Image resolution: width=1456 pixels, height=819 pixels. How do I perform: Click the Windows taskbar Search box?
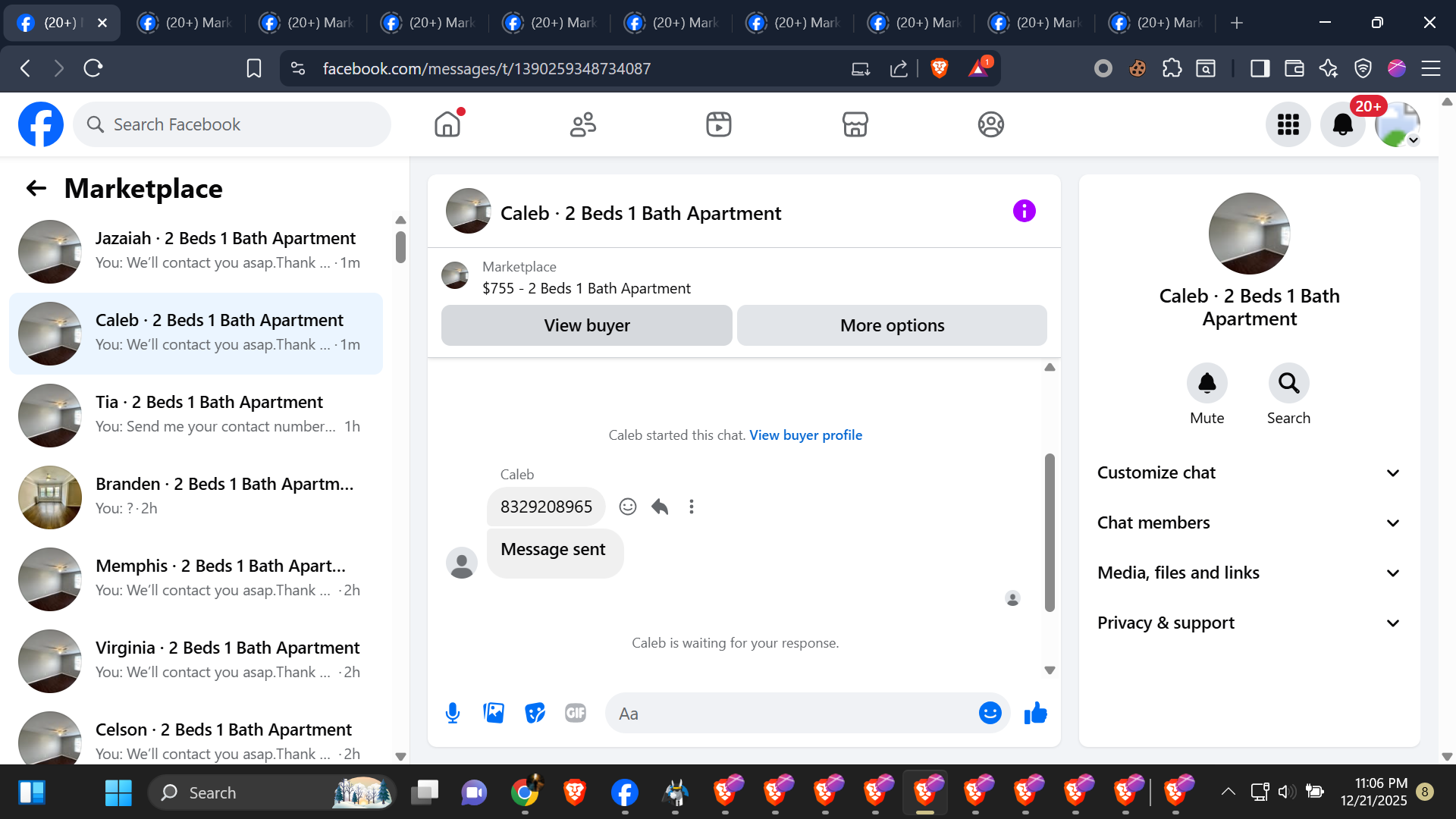click(x=271, y=792)
